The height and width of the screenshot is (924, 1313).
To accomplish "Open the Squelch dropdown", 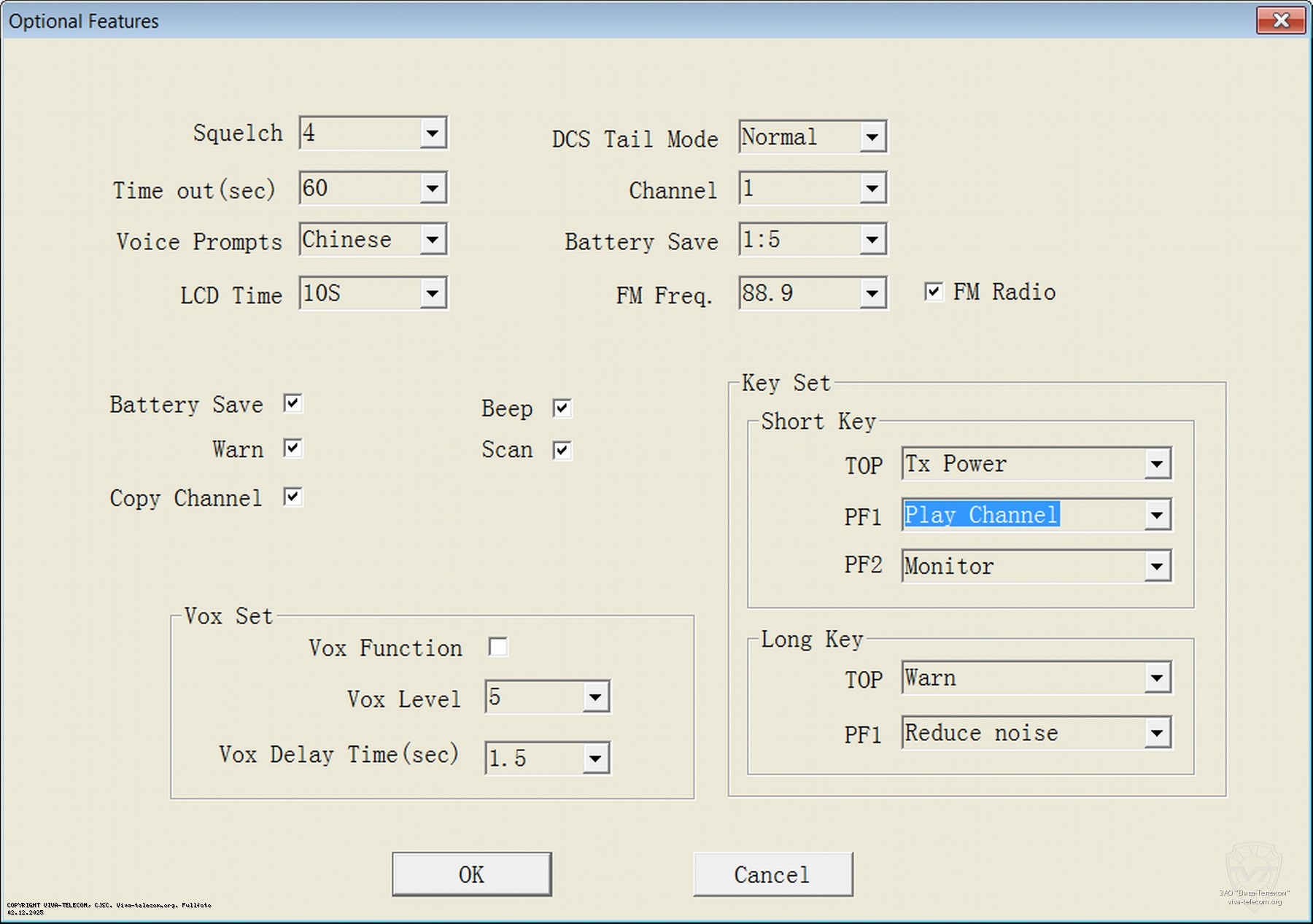I will coord(433,133).
